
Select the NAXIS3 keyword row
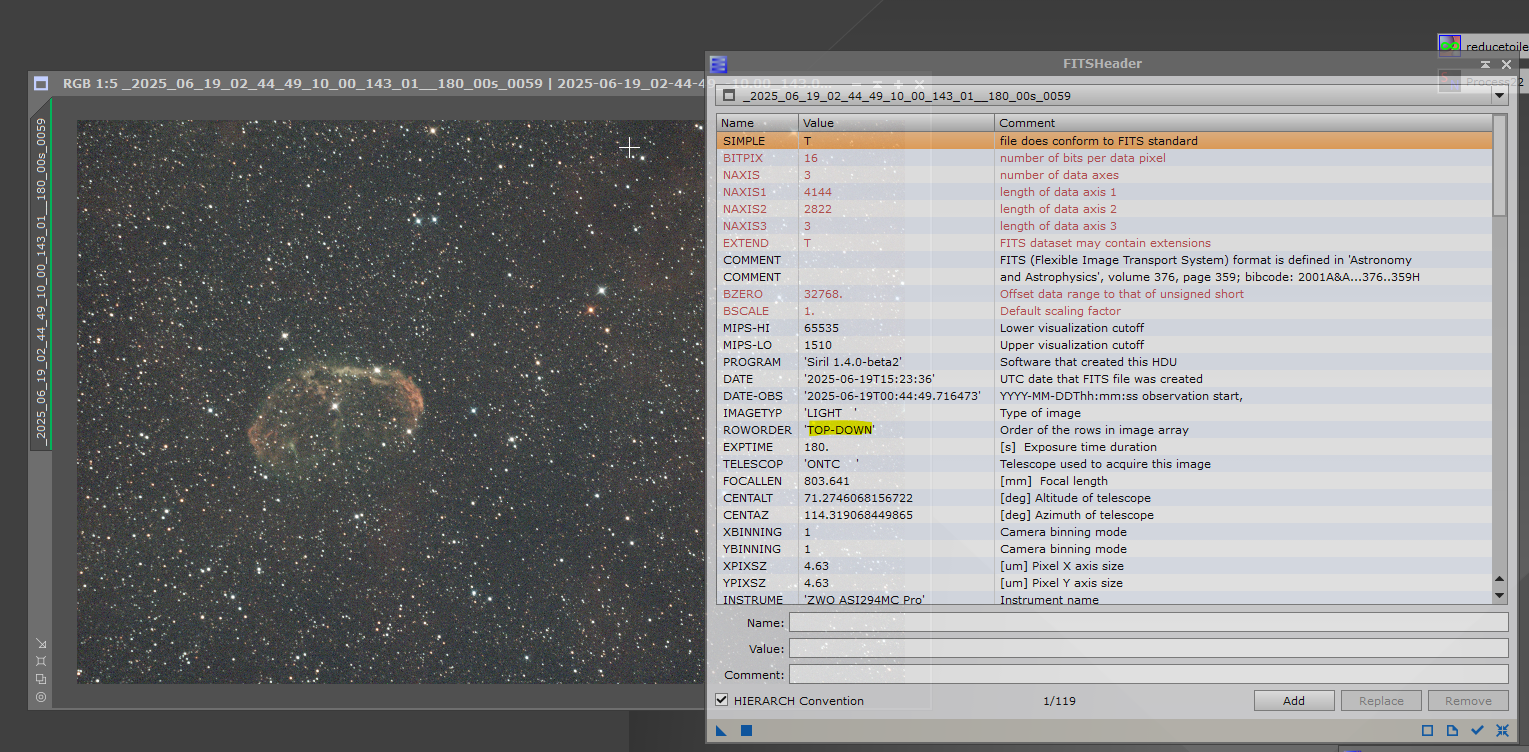click(1104, 226)
